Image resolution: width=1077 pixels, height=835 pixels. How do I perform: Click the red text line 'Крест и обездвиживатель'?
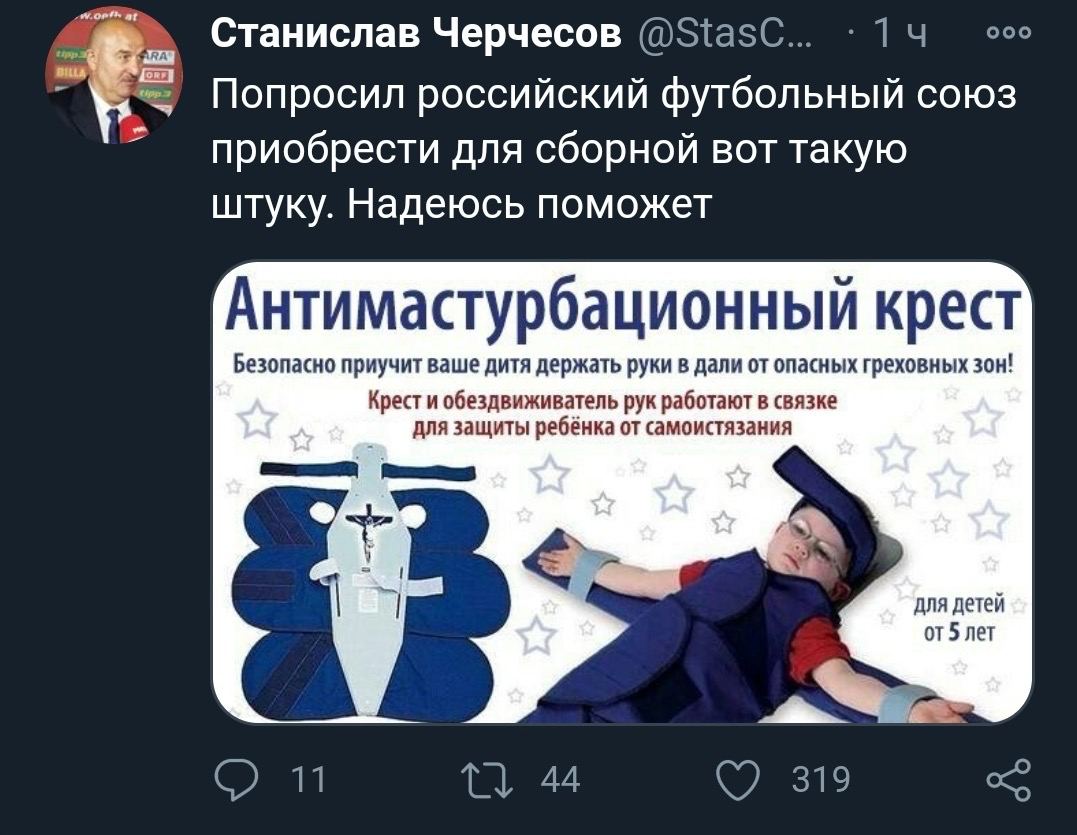click(602, 400)
